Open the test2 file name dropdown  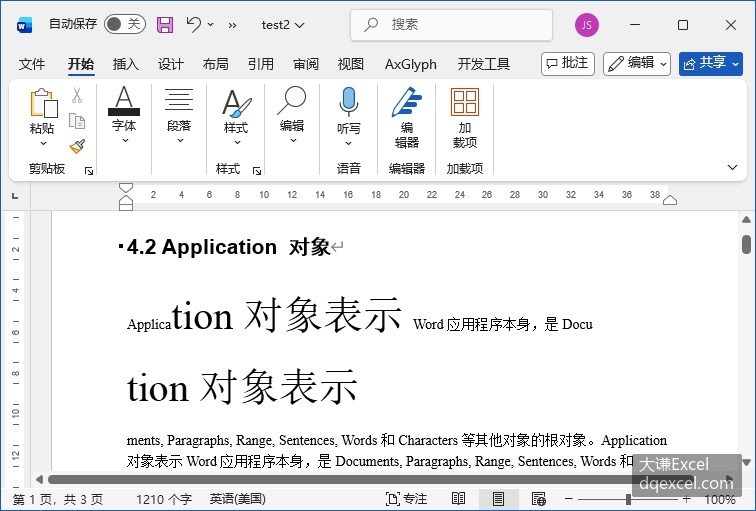pyautogui.click(x=283, y=25)
